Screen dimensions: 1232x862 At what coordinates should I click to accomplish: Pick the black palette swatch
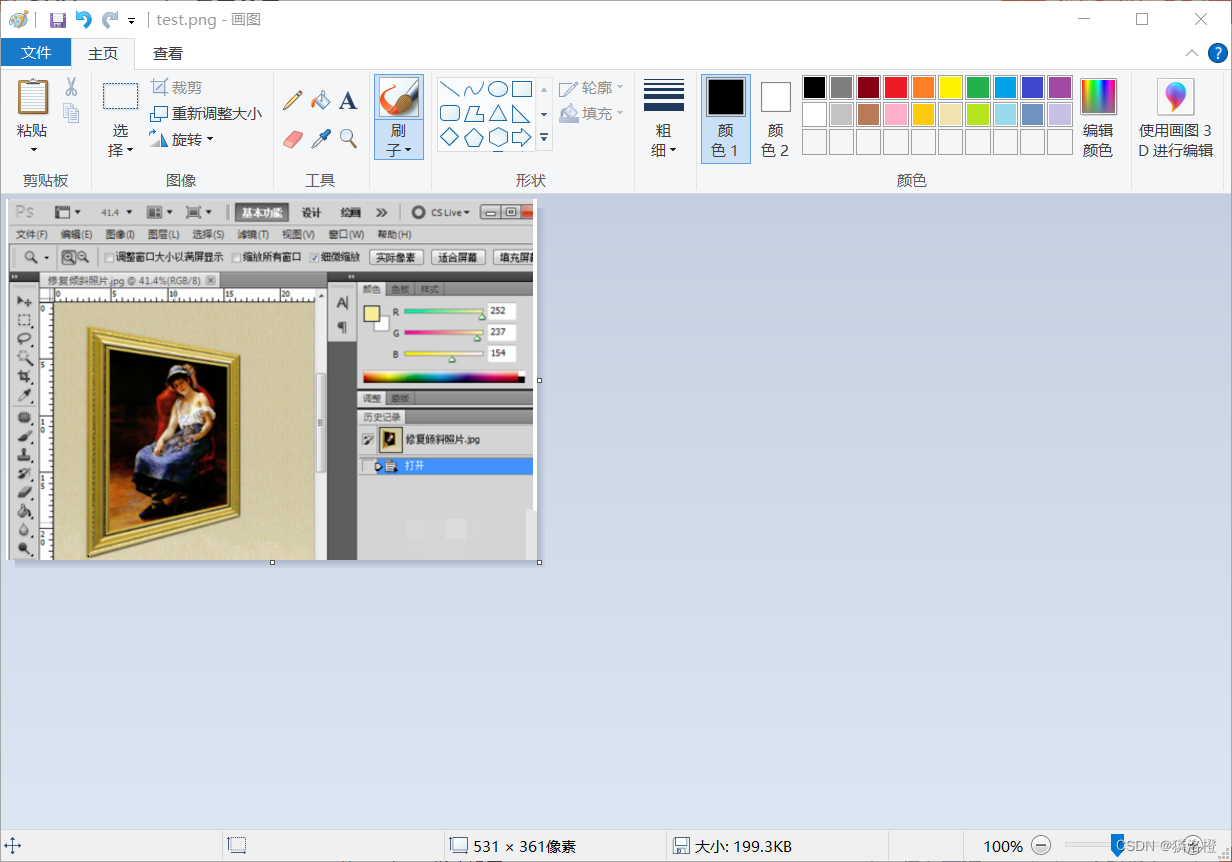pyautogui.click(x=815, y=88)
